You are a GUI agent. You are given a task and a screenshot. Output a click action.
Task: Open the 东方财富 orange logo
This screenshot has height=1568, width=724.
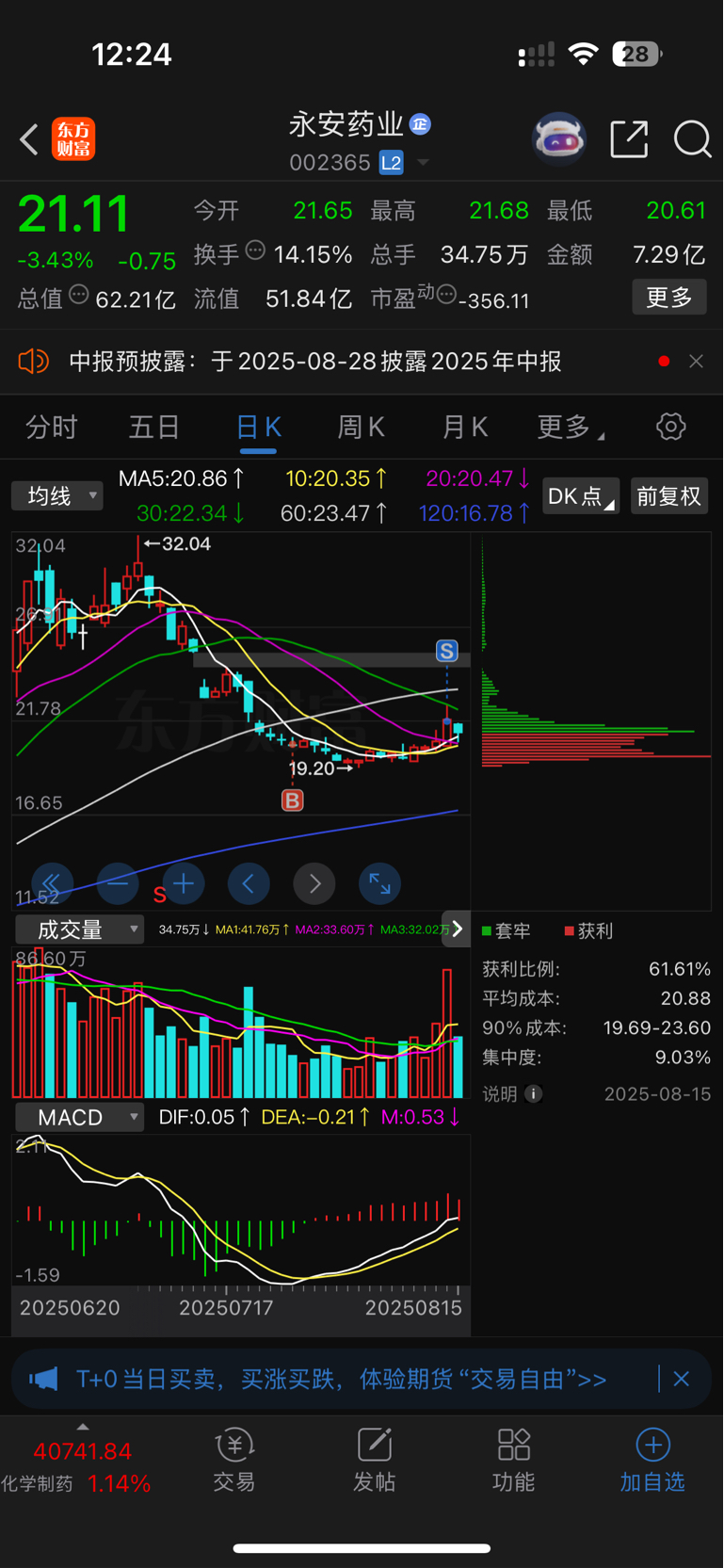73,139
